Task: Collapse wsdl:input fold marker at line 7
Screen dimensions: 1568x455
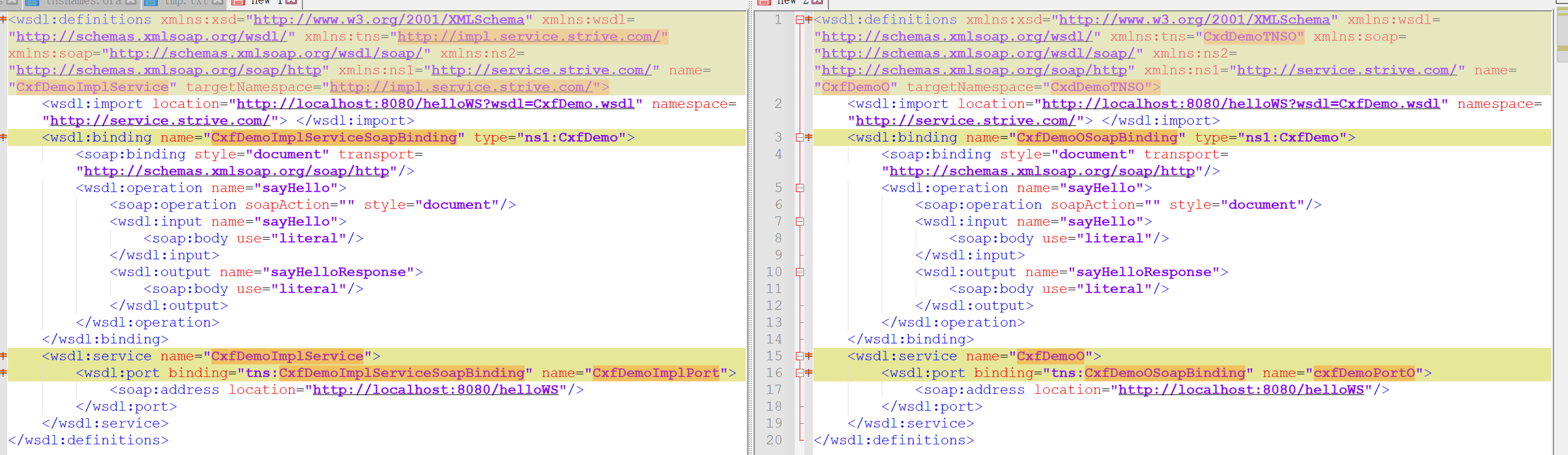Action: (x=799, y=221)
